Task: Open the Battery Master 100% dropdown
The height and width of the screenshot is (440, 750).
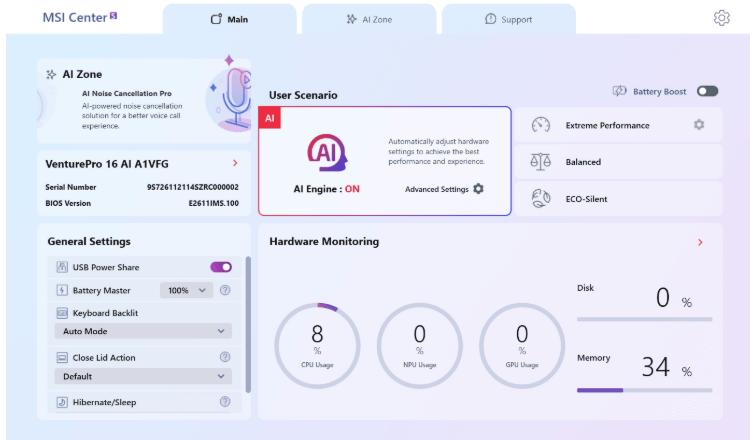Action: 187,290
